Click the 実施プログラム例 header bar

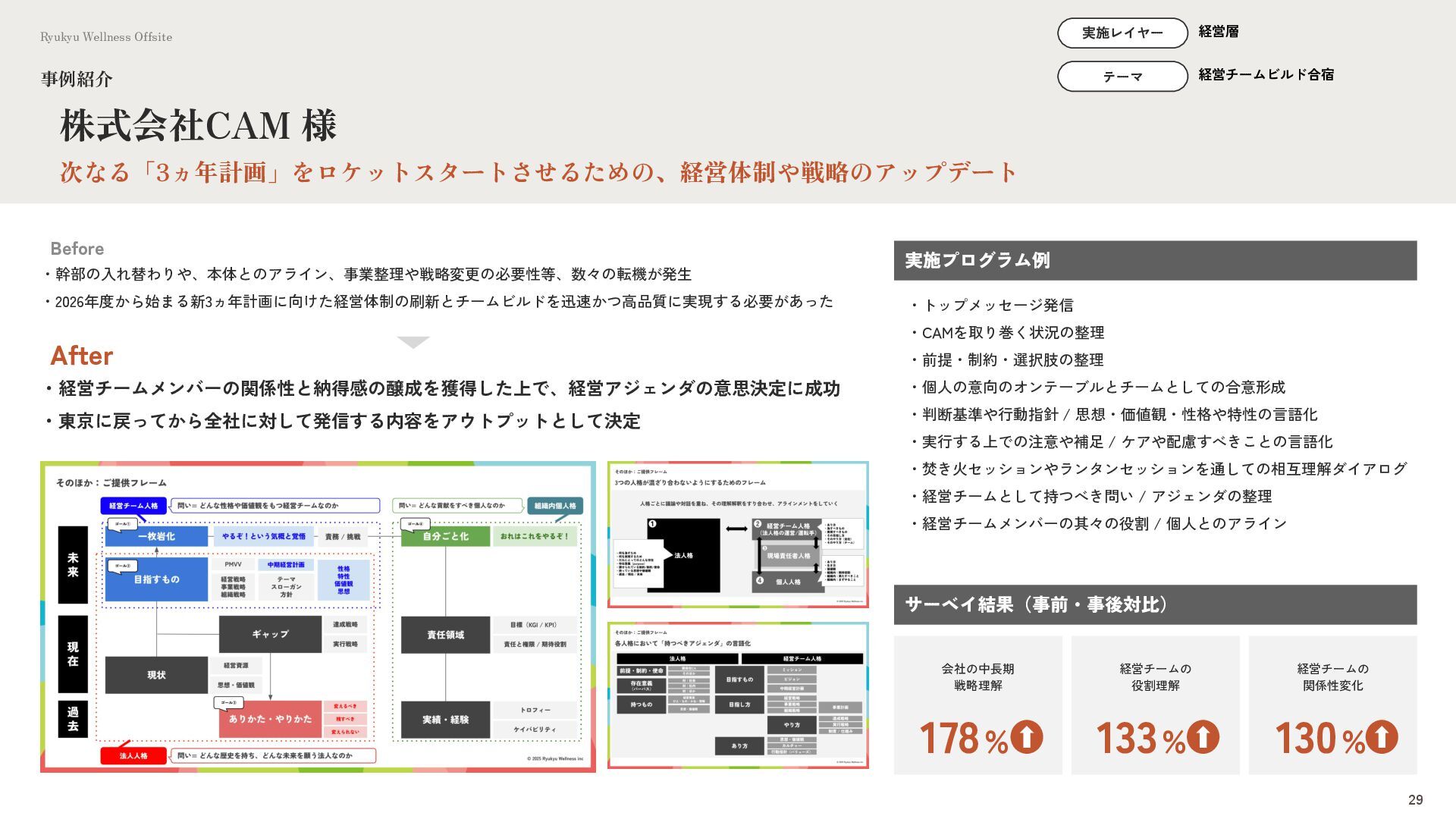[1155, 261]
